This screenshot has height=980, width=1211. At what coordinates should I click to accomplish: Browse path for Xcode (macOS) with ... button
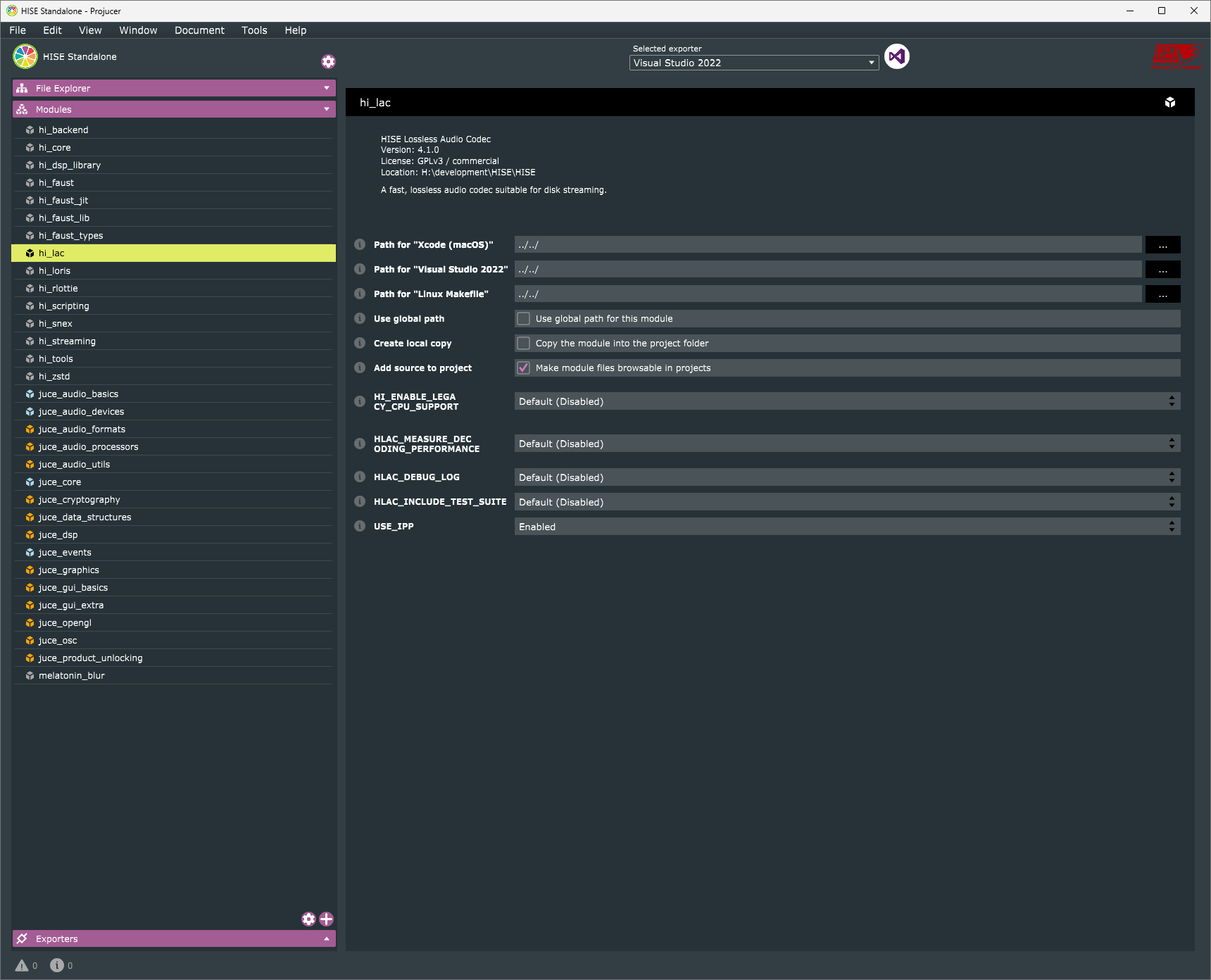1163,245
